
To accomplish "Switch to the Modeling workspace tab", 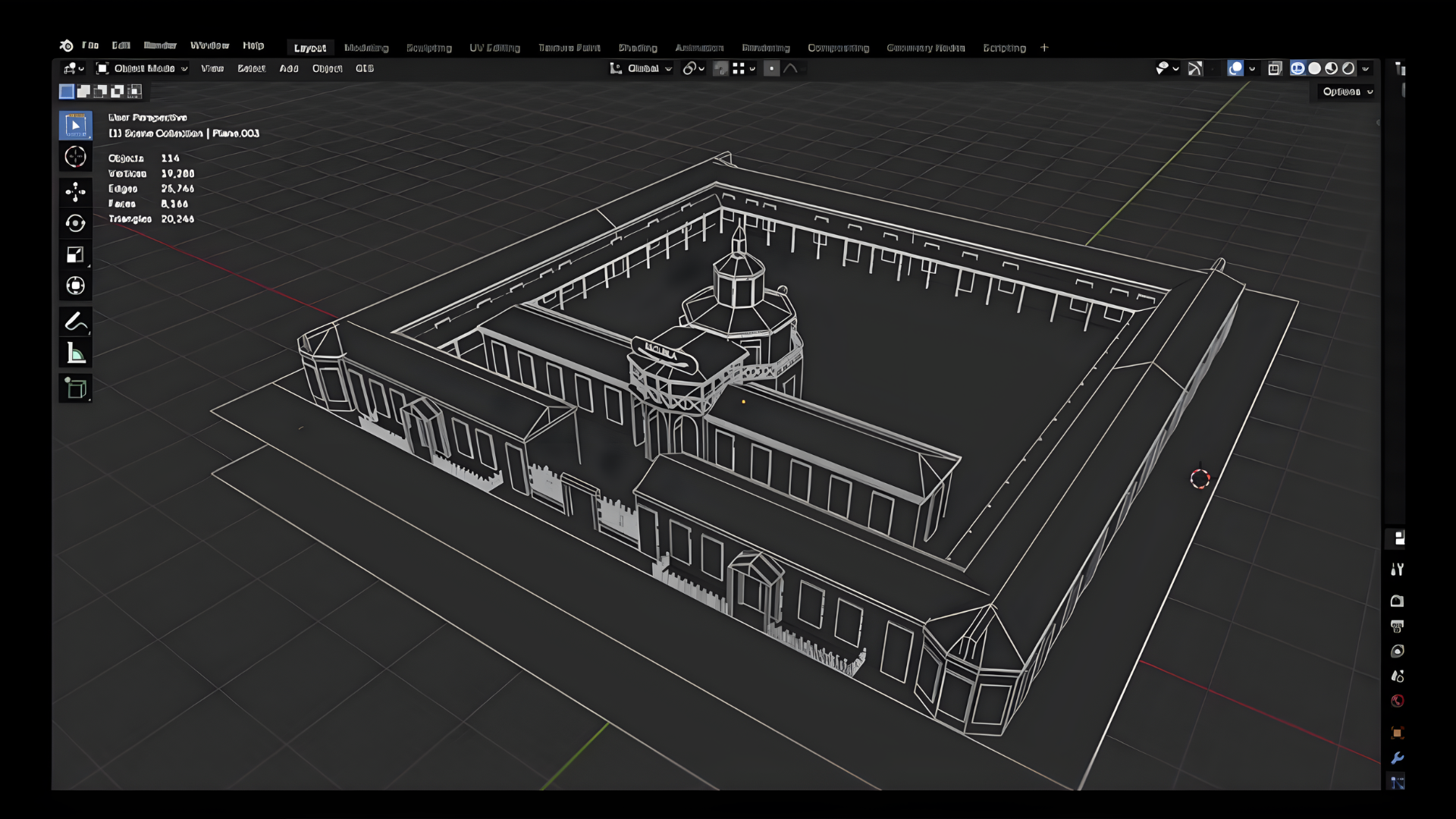I will 366,48.
